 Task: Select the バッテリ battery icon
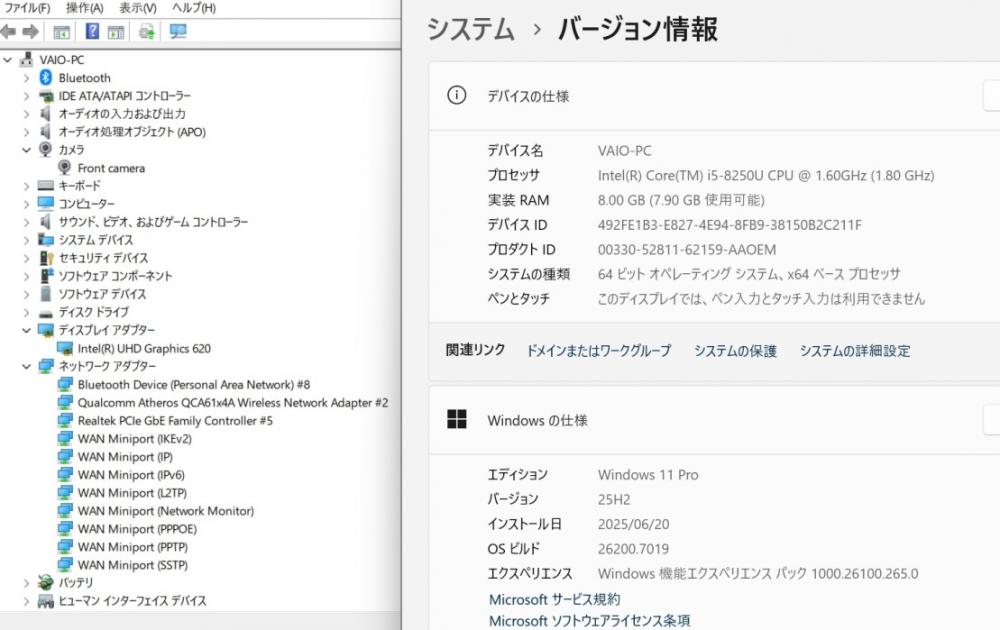[x=45, y=582]
